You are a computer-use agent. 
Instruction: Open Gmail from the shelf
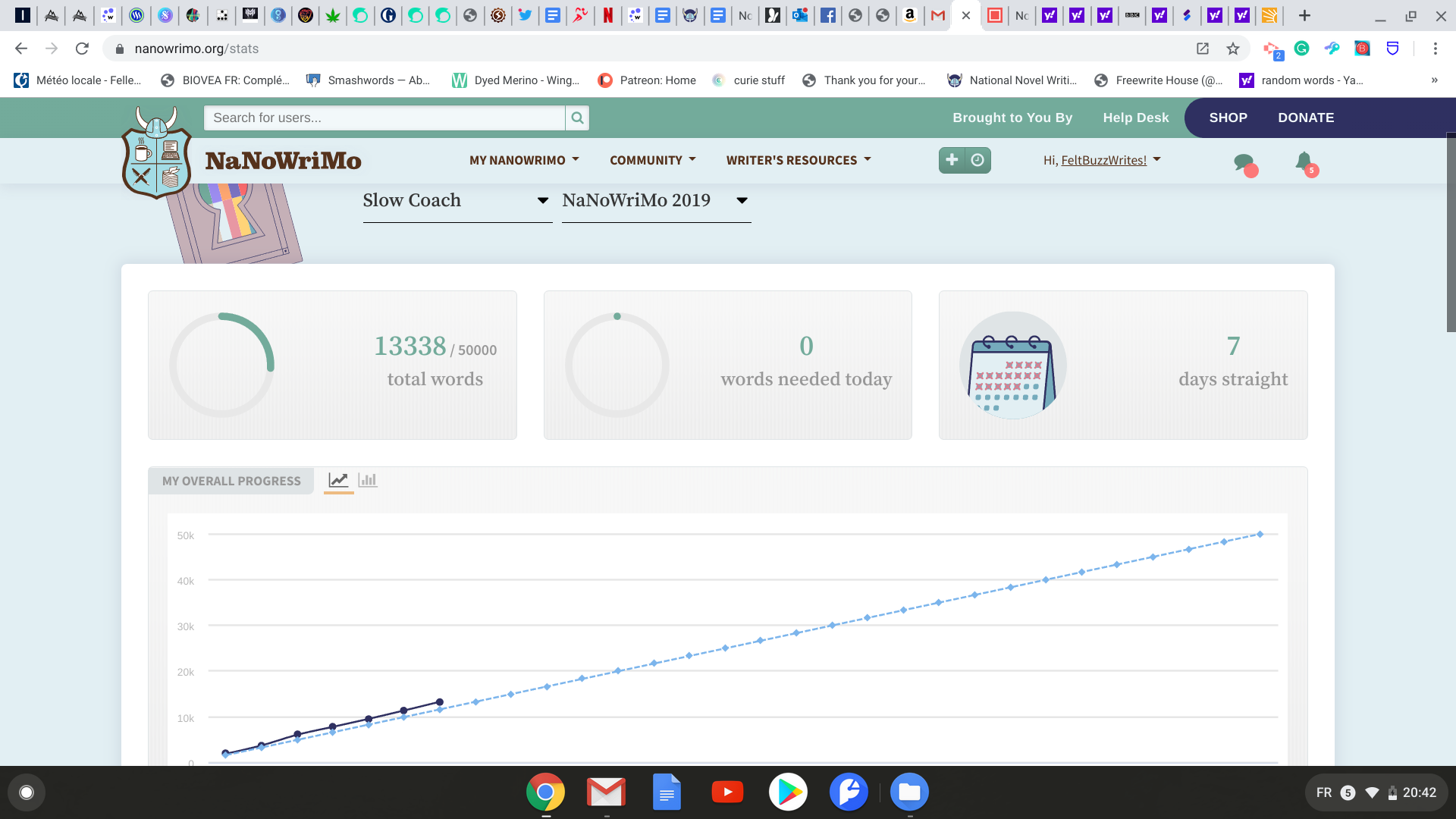pos(606,792)
